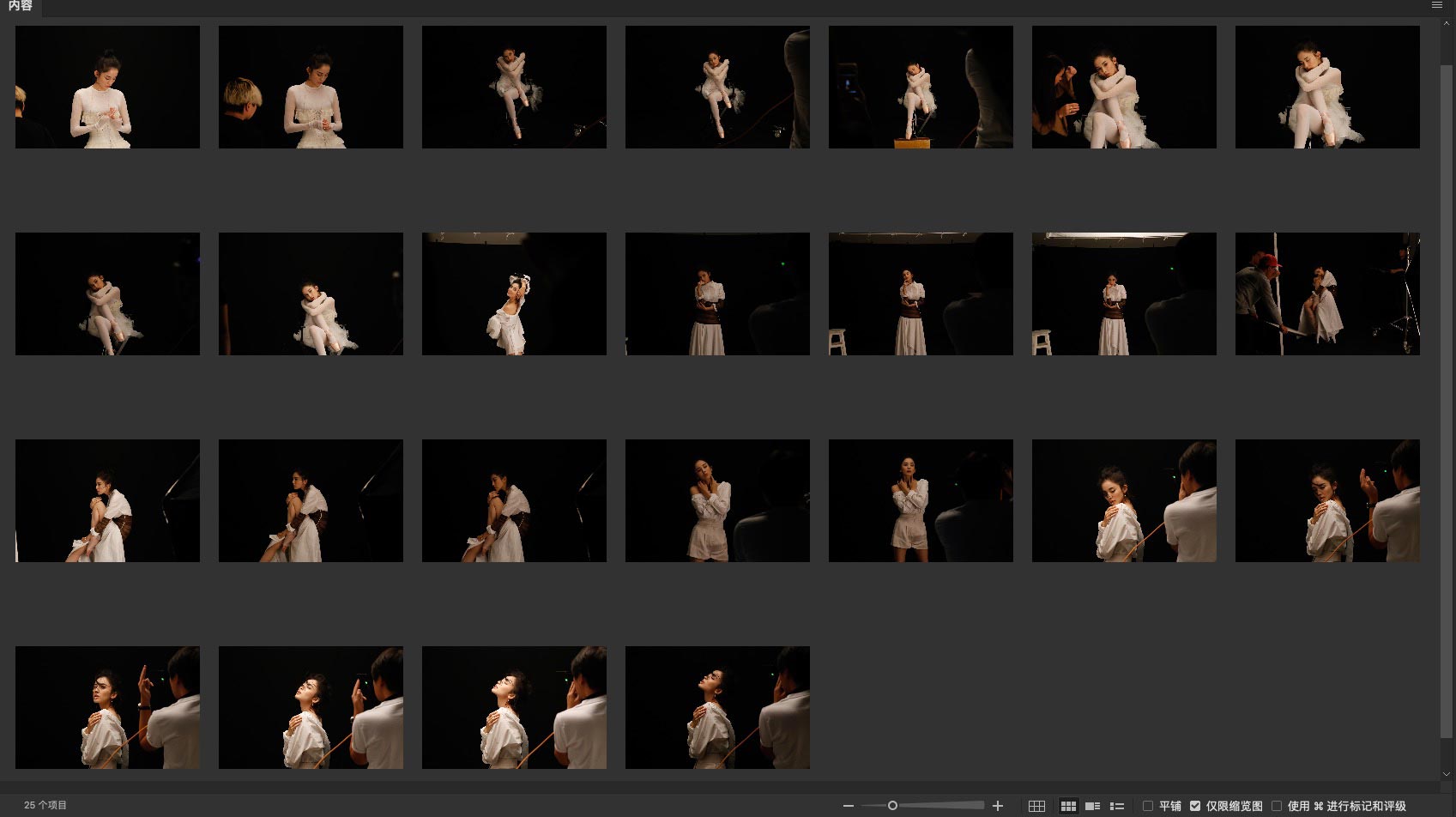This screenshot has height=817, width=1456.
Task: Enable the 平铺 checkbox
Action: [1147, 806]
